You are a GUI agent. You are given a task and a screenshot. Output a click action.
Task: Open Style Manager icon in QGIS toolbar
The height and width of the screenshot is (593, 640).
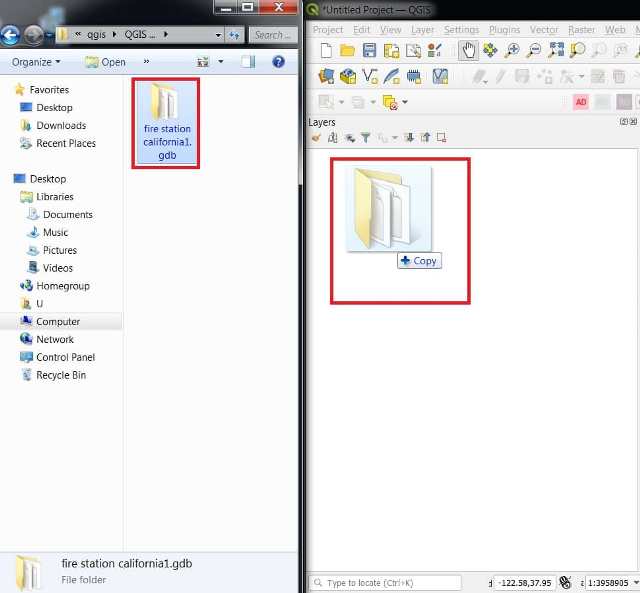pos(434,51)
